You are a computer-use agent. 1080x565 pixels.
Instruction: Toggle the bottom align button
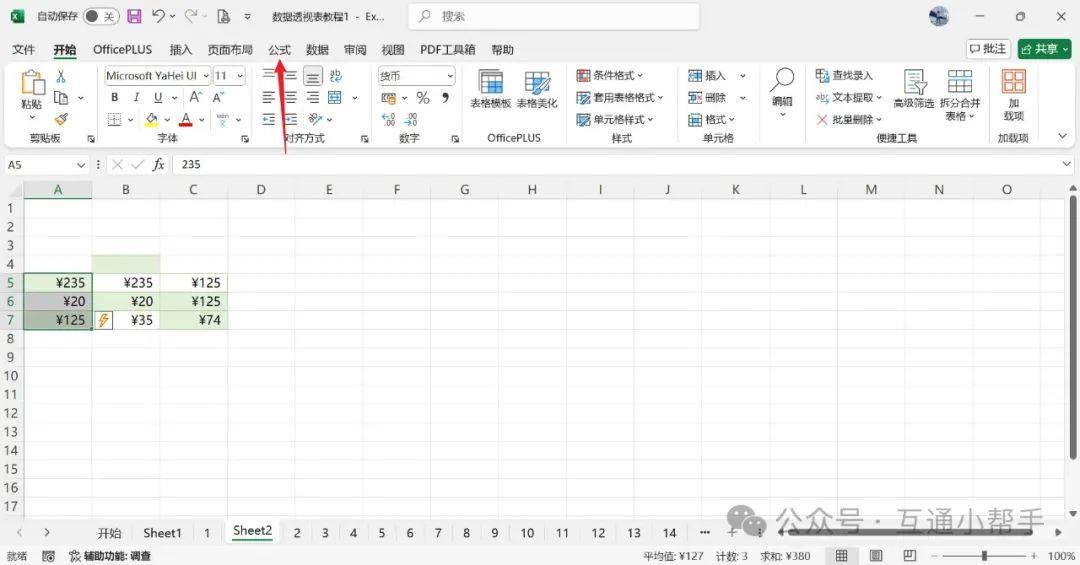313,76
